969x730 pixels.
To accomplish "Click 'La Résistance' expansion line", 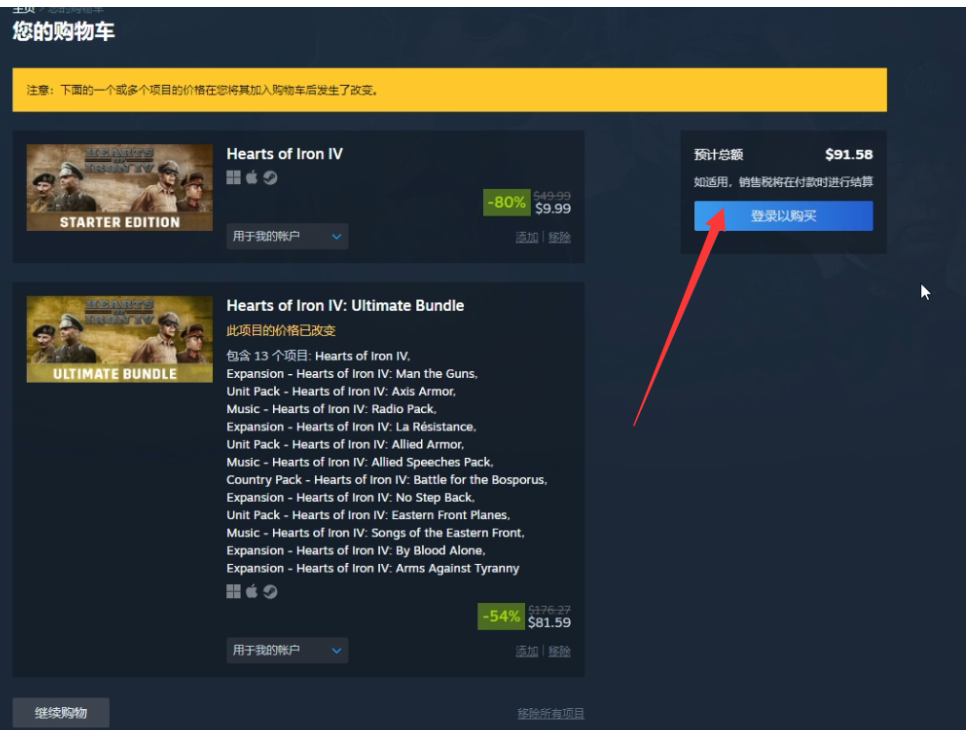I will [x=351, y=427].
